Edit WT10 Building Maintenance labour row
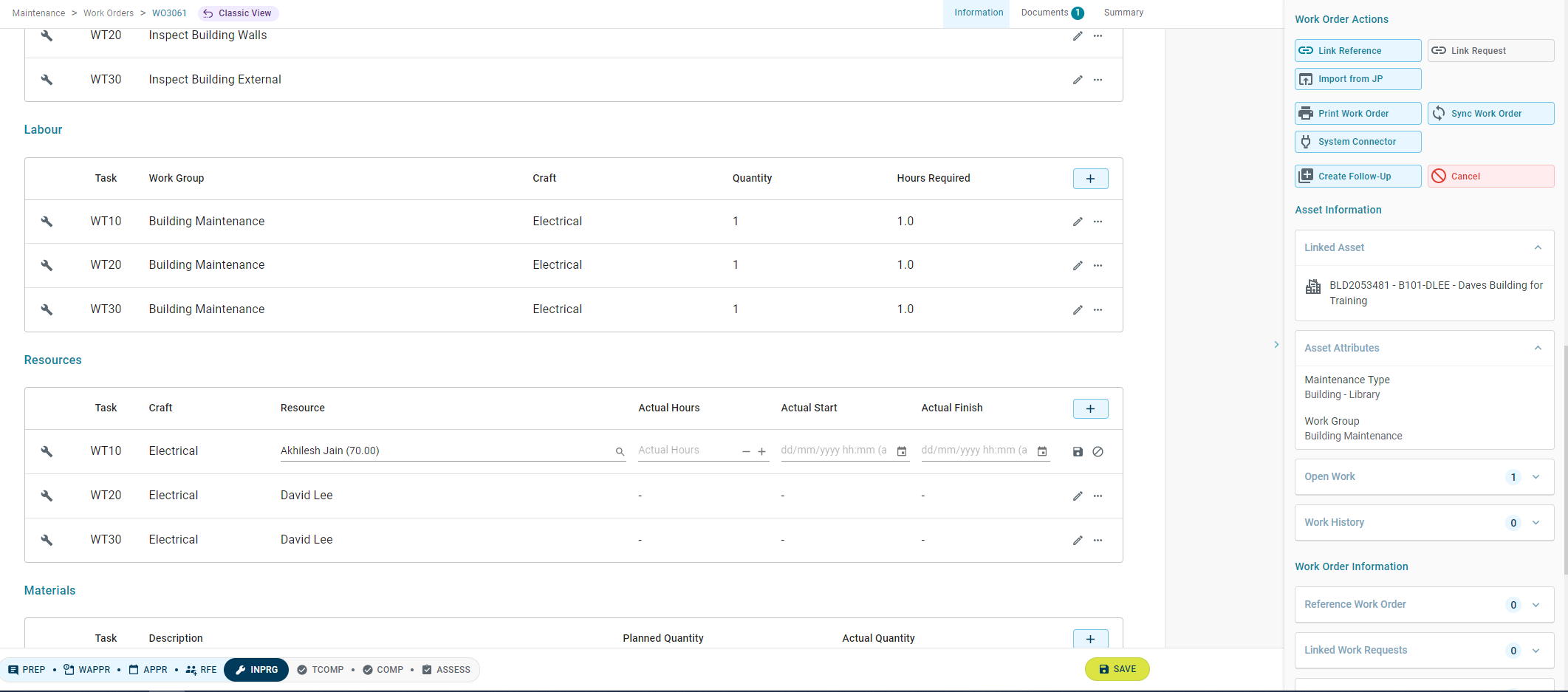The height and width of the screenshot is (692, 1568). [1078, 222]
